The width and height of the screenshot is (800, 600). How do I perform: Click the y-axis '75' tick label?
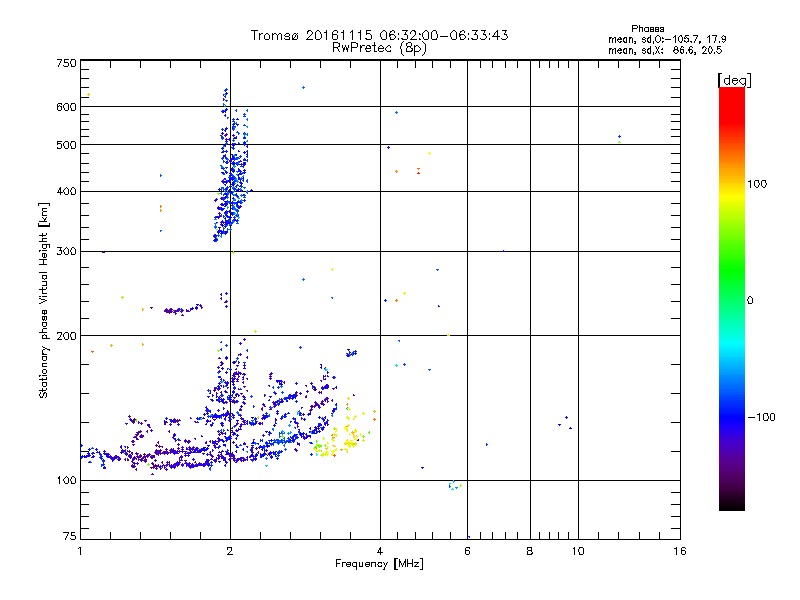[70, 536]
